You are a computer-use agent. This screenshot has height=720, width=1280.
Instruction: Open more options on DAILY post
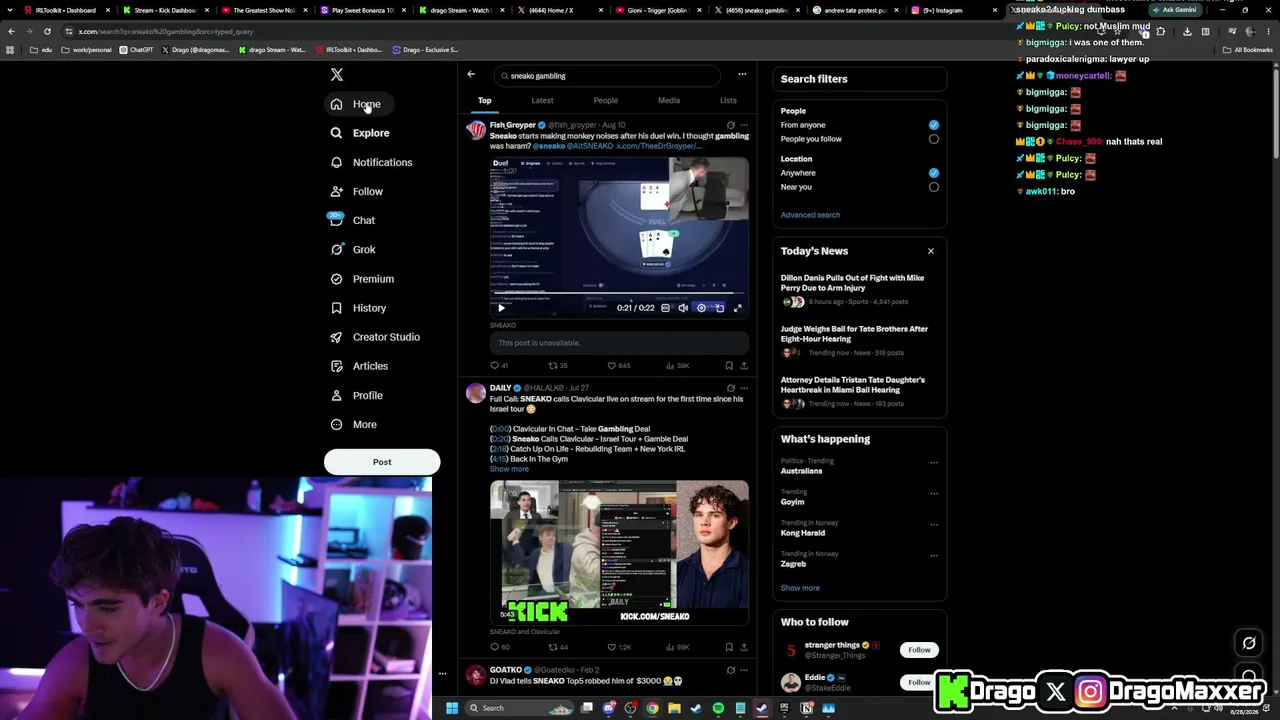coord(743,388)
